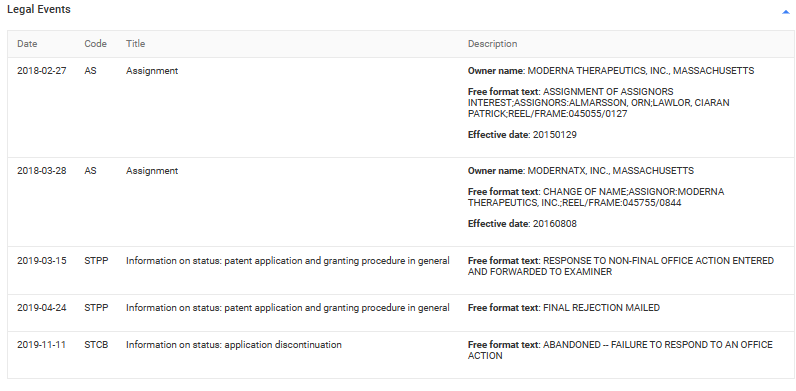
Task: Click the Assignment title in the 2018-02-27 row
Action: (x=152, y=71)
